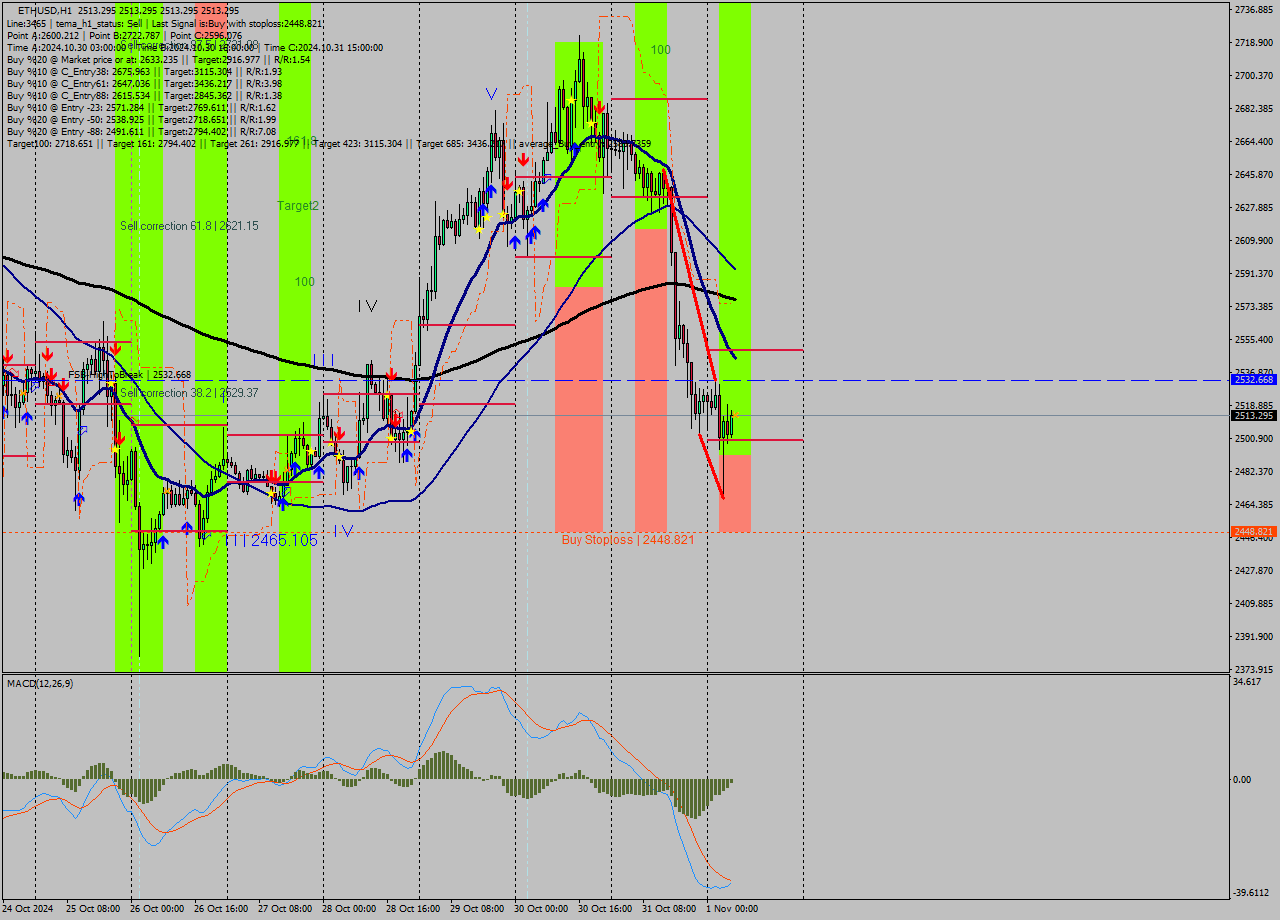
Task: Click the MACD scale value 34.617
Action: tap(1247, 681)
